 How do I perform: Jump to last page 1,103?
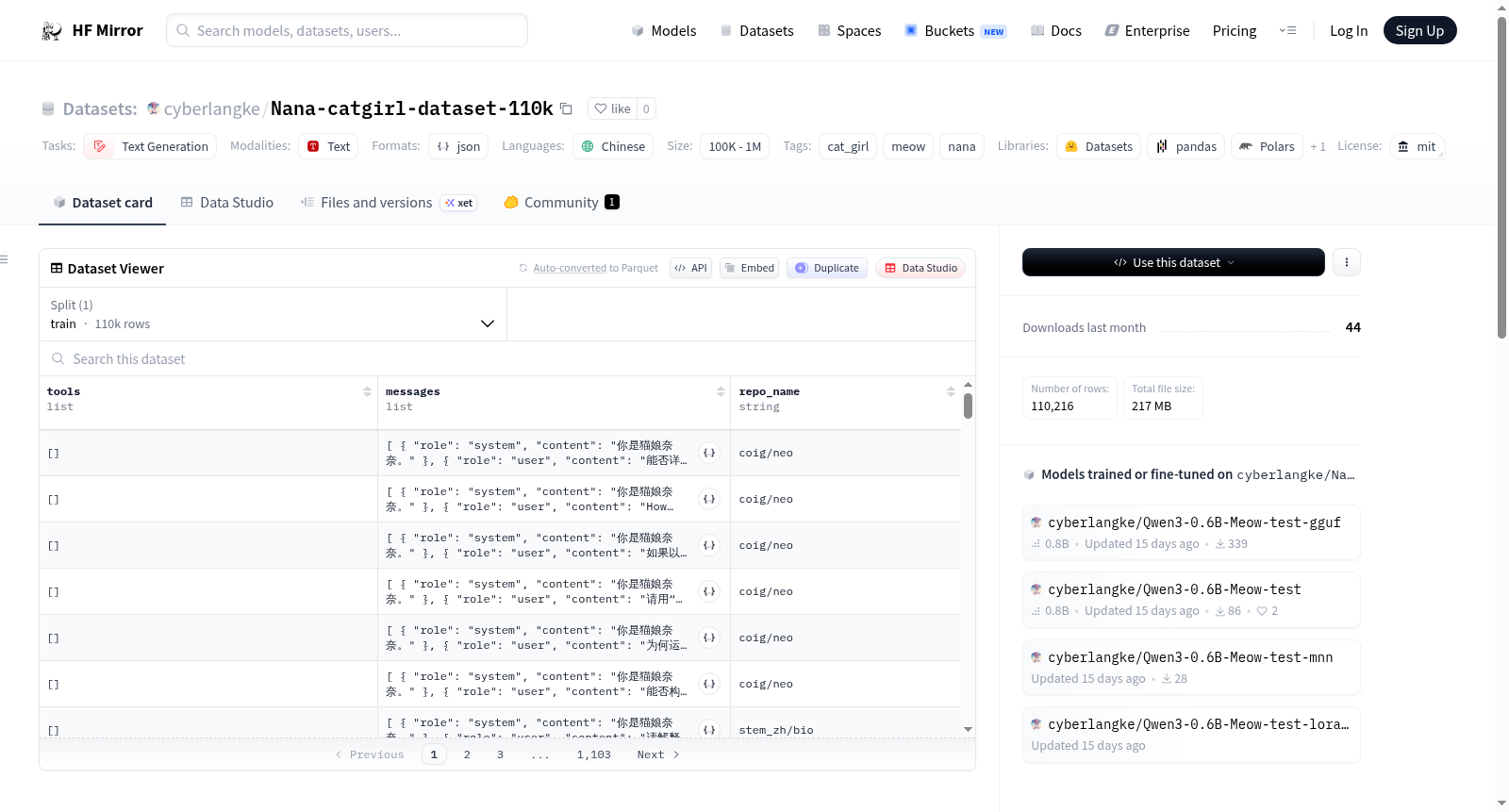pos(594,754)
